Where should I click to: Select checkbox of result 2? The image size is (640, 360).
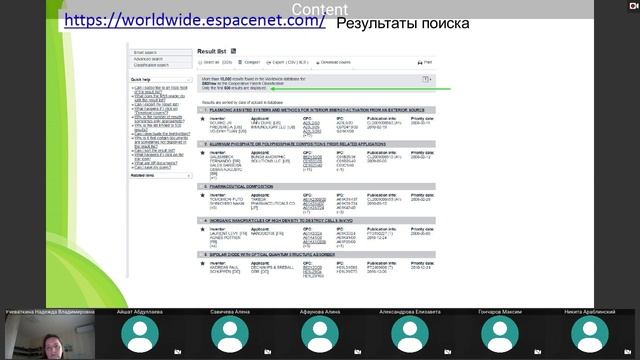coord(201,144)
